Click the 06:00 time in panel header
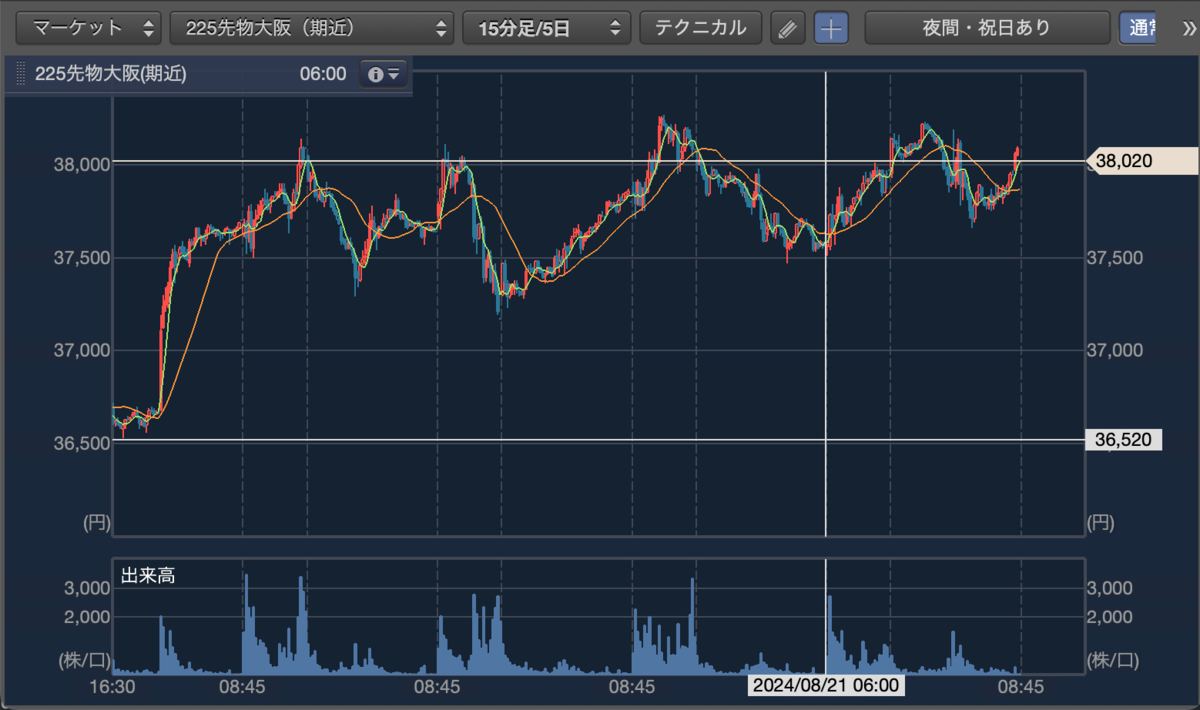 click(323, 74)
